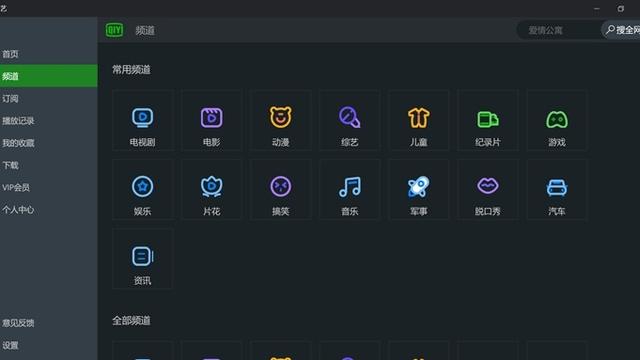Click the 常用频道 section heading
This screenshot has height=360, width=640.
pyautogui.click(x=131, y=70)
